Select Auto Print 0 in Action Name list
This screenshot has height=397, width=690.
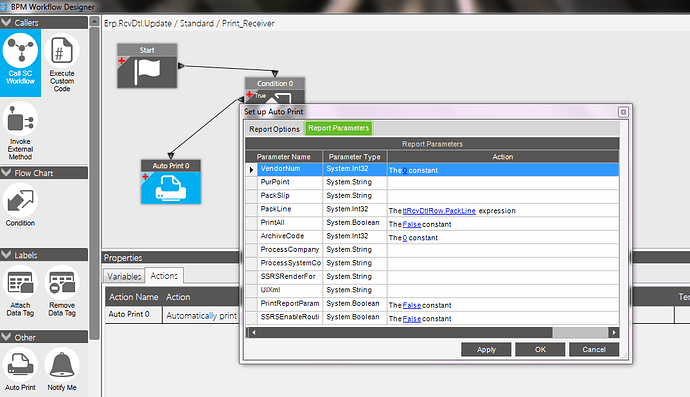[x=133, y=314]
